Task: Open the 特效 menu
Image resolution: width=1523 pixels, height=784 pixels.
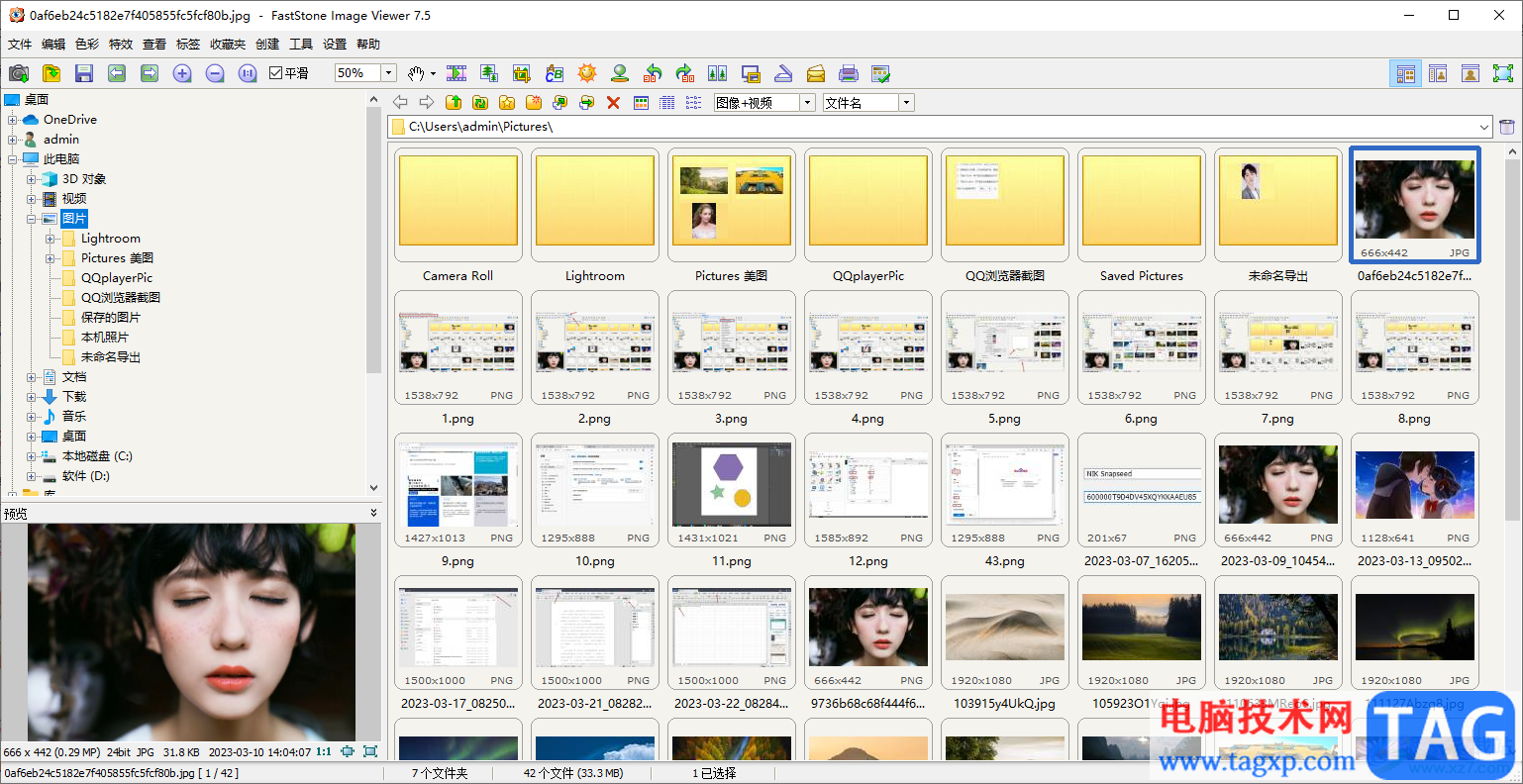Action: point(121,45)
